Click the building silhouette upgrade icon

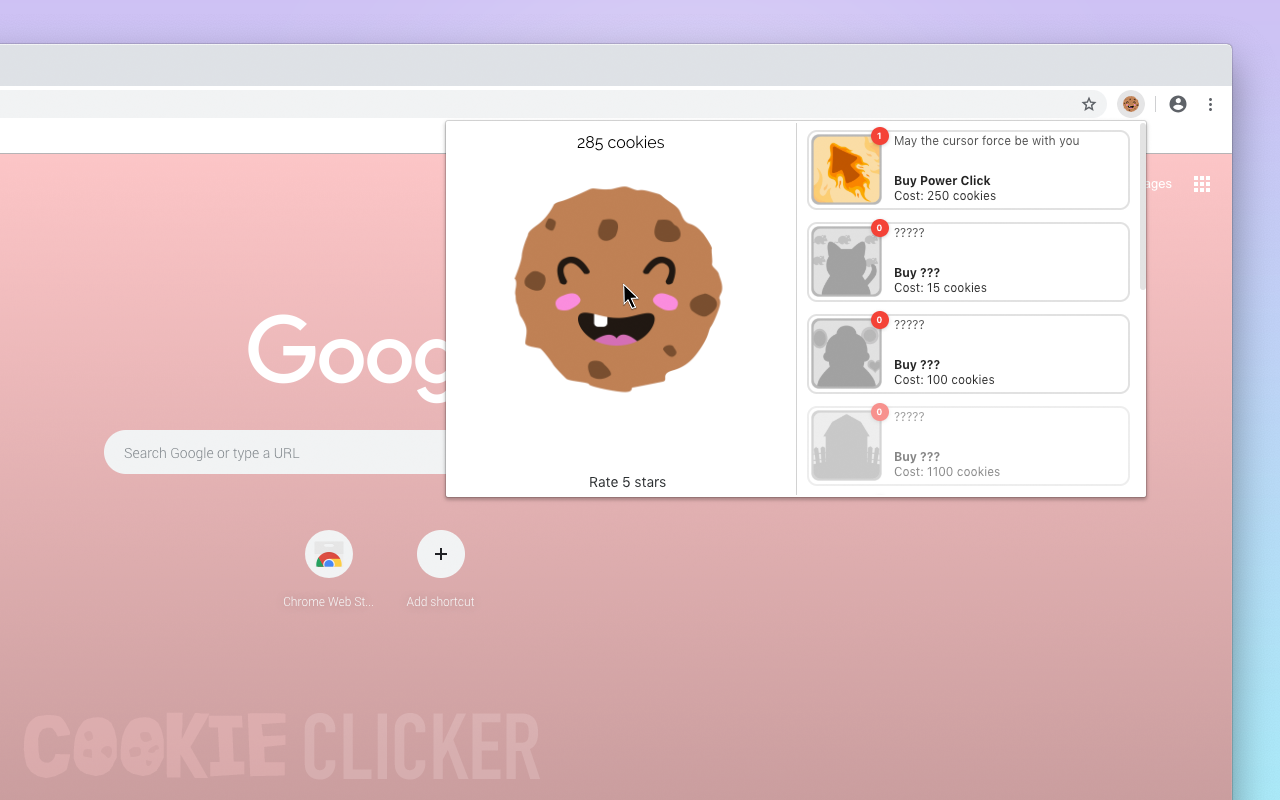[x=846, y=446]
